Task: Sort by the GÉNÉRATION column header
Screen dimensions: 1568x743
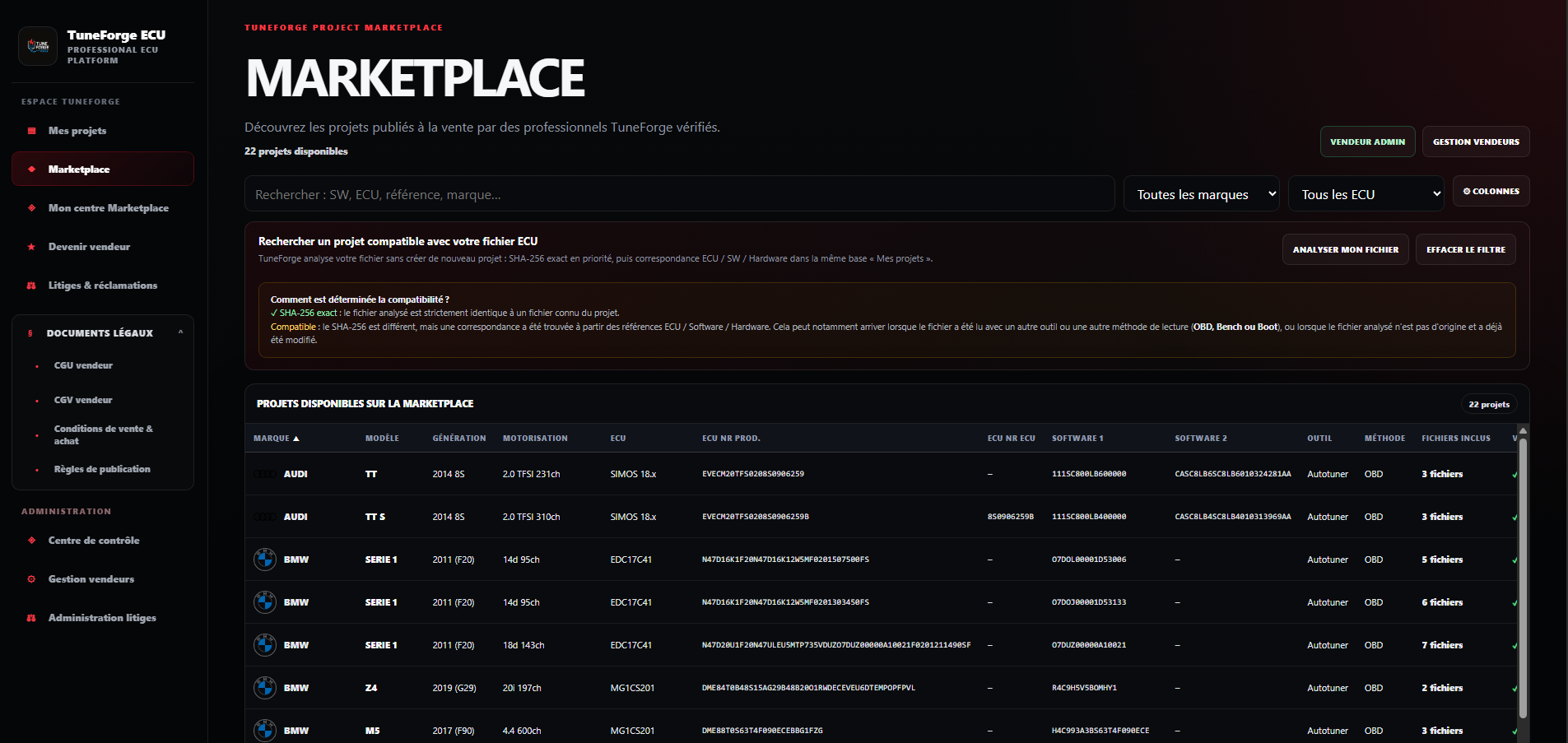Action: click(x=459, y=439)
